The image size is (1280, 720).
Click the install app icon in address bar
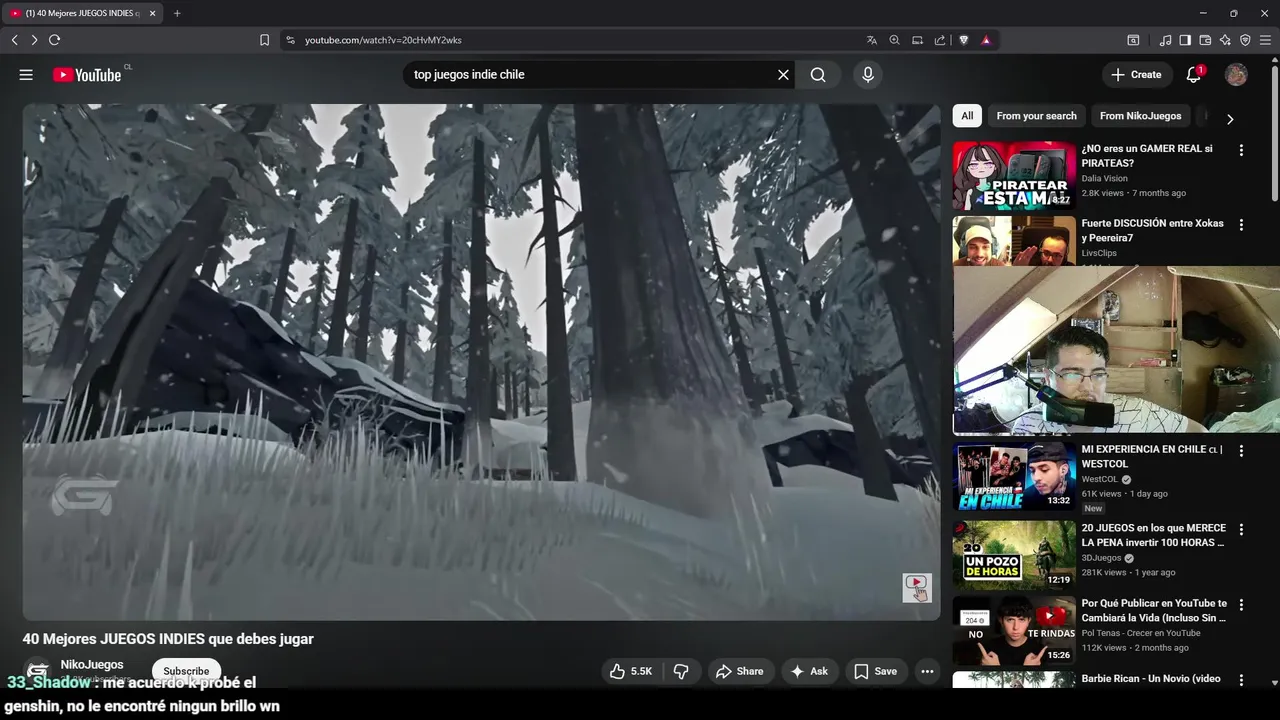coord(917,40)
